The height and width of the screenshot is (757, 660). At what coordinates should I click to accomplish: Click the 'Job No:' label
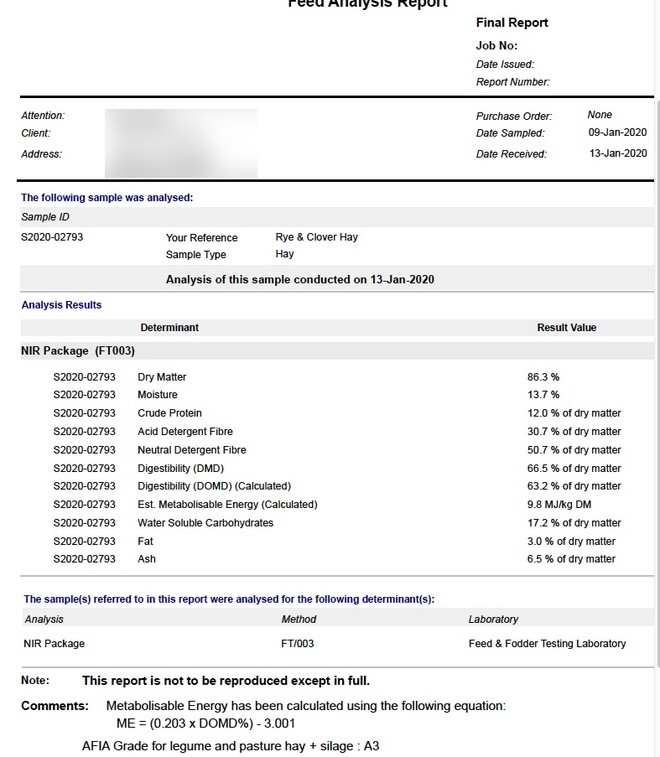point(496,46)
